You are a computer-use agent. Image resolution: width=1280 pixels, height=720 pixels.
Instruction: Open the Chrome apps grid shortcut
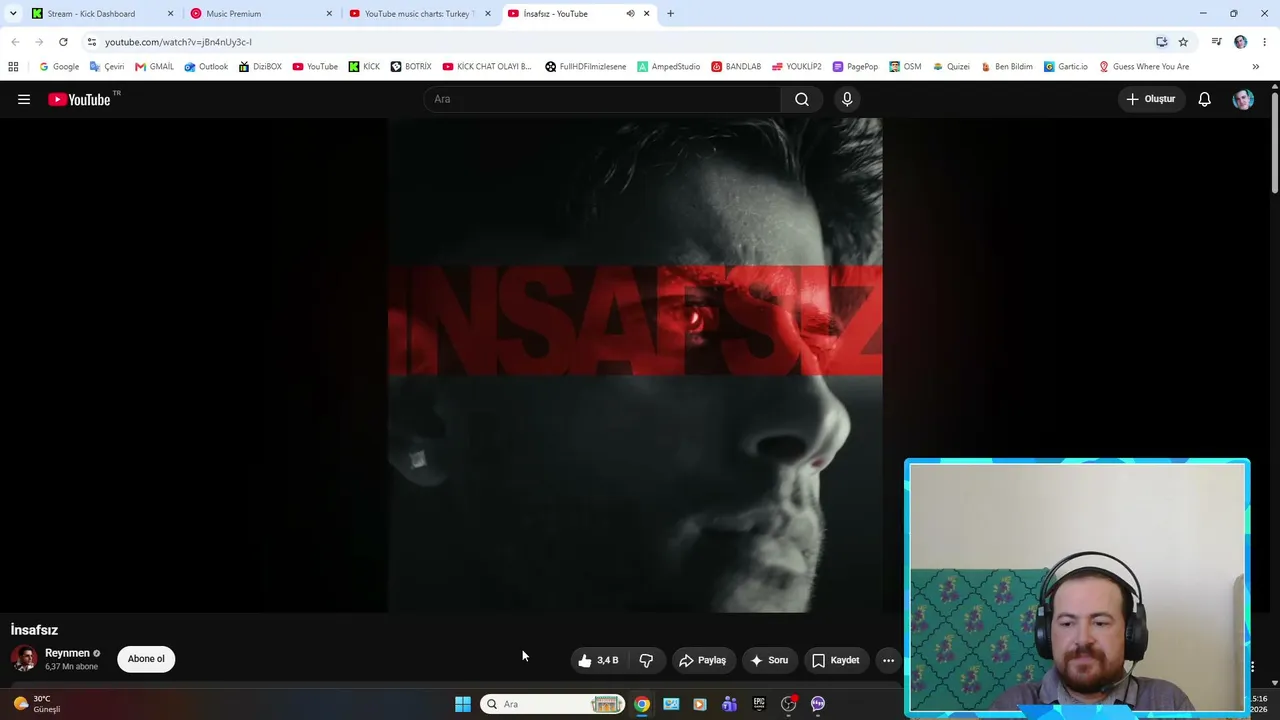pos(13,67)
